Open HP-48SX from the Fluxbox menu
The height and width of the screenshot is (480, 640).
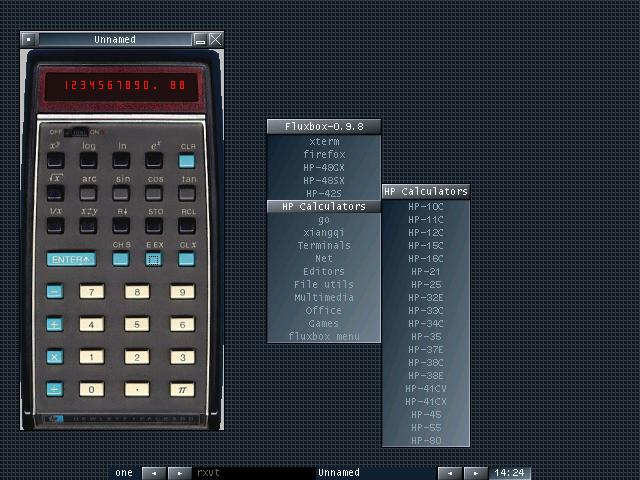coord(324,180)
